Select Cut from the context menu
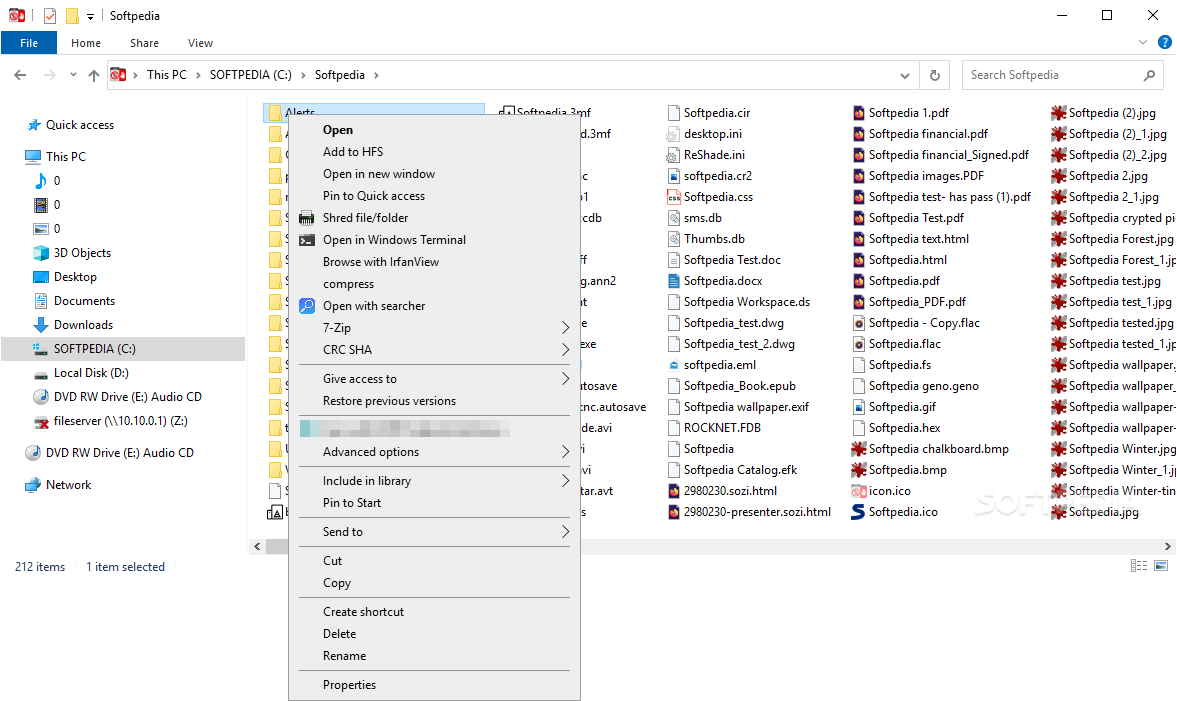The height and width of the screenshot is (701, 1177). (x=333, y=561)
